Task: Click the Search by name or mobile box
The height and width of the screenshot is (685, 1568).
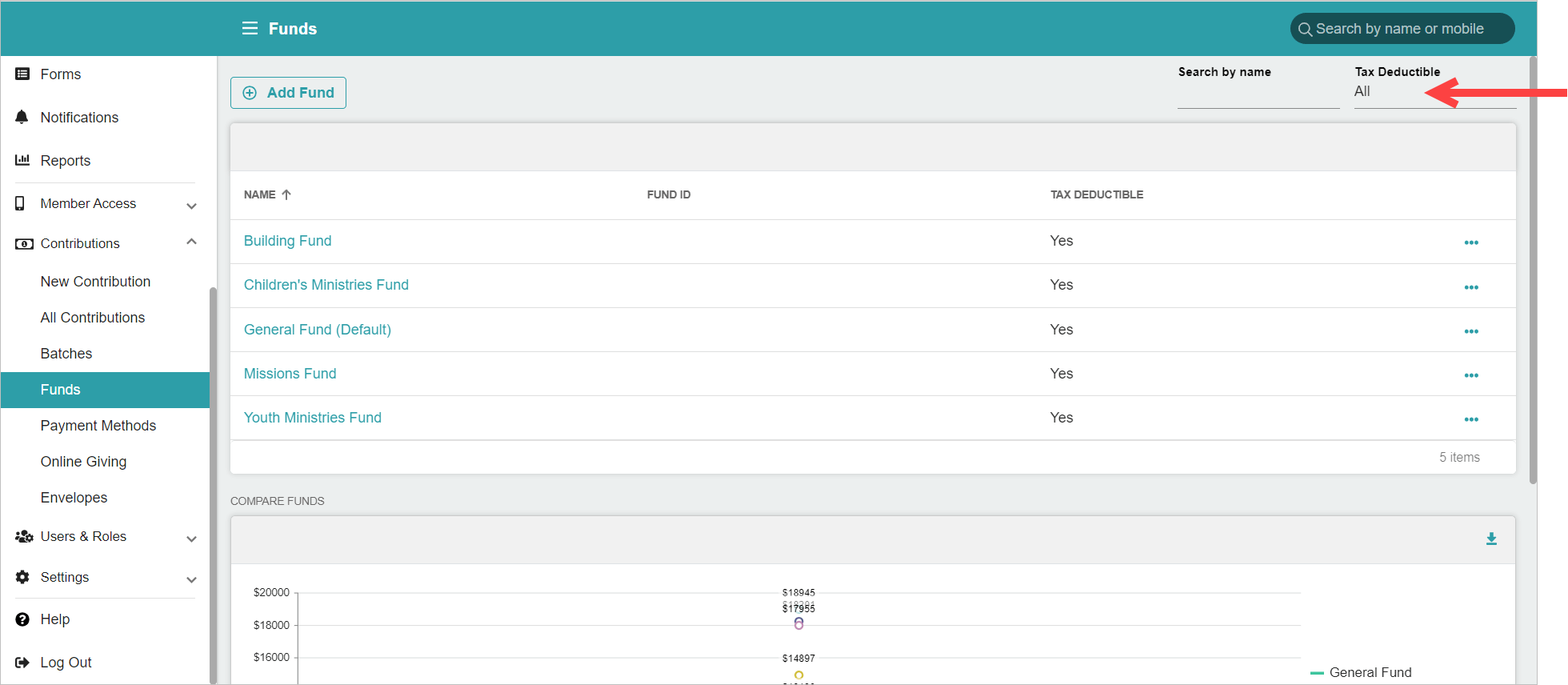Action: 1402,29
